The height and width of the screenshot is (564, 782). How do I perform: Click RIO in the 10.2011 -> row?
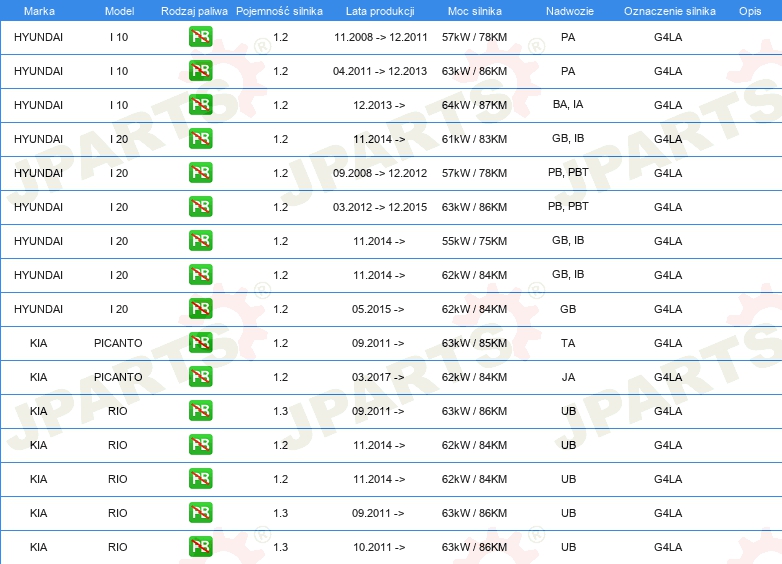[118, 547]
